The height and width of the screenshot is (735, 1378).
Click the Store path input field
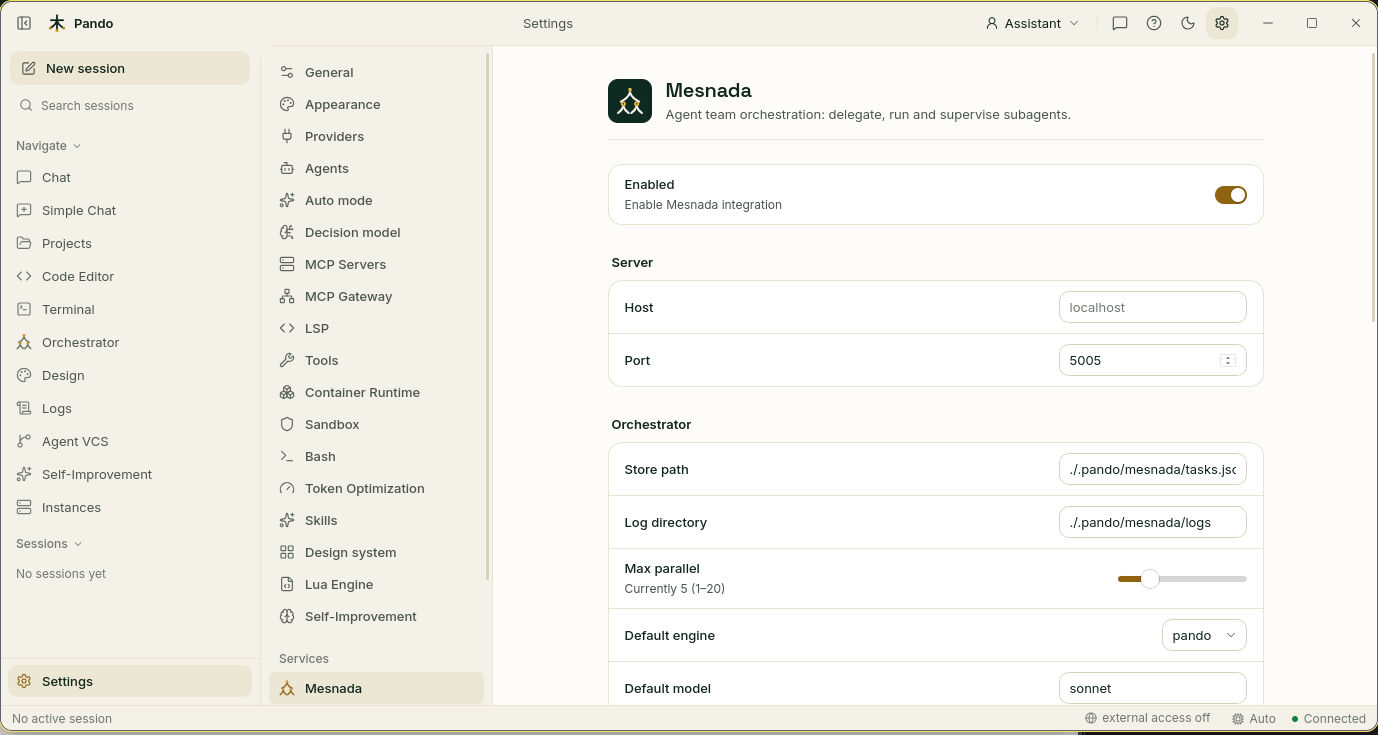(1153, 469)
